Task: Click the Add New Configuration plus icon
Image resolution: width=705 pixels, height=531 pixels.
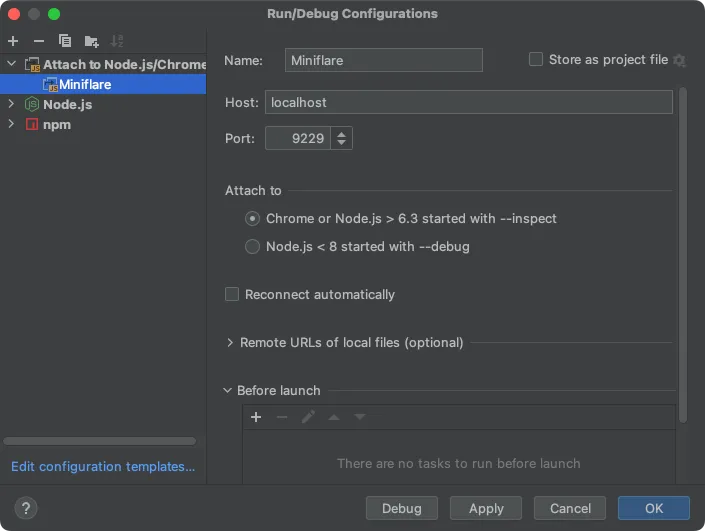Action: [13, 41]
